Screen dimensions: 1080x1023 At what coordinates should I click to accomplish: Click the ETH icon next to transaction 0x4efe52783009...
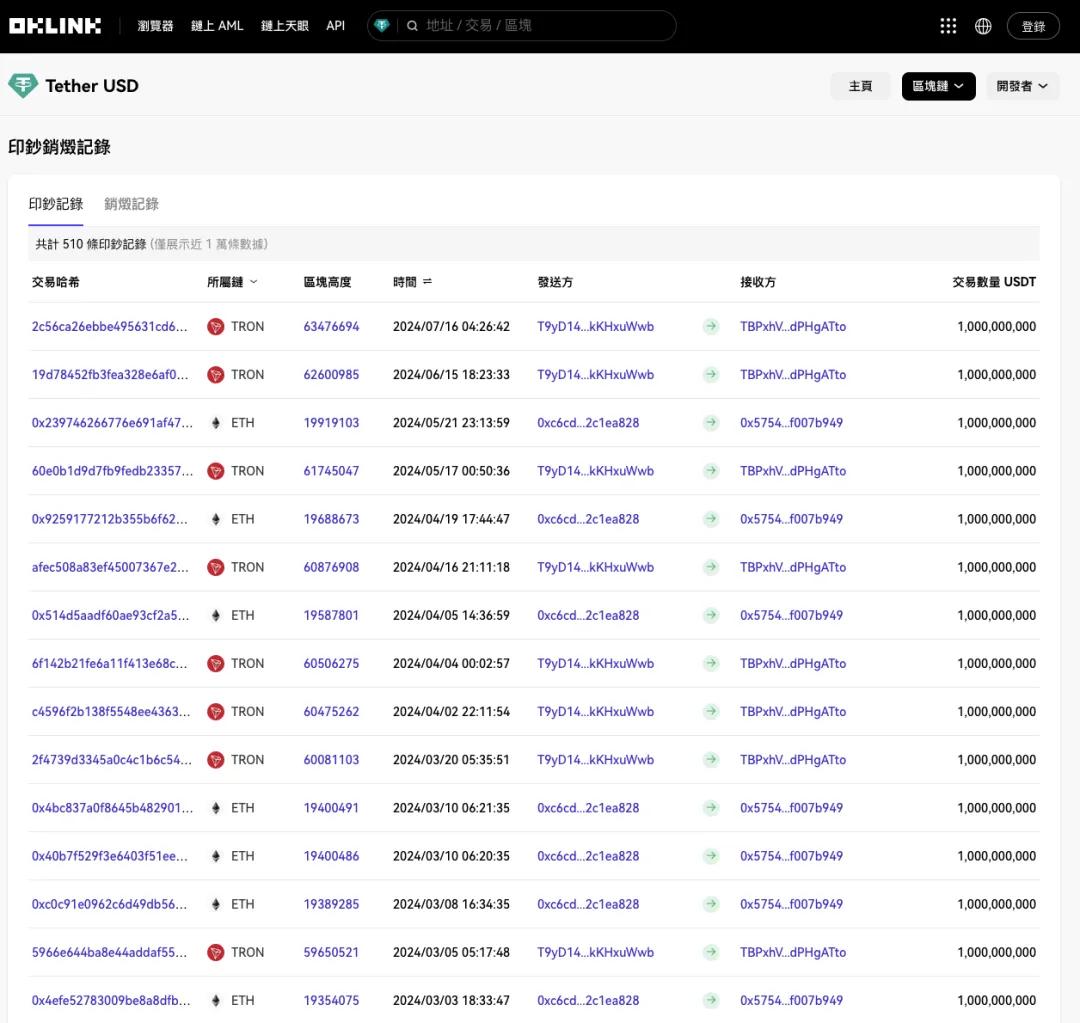click(x=215, y=1000)
